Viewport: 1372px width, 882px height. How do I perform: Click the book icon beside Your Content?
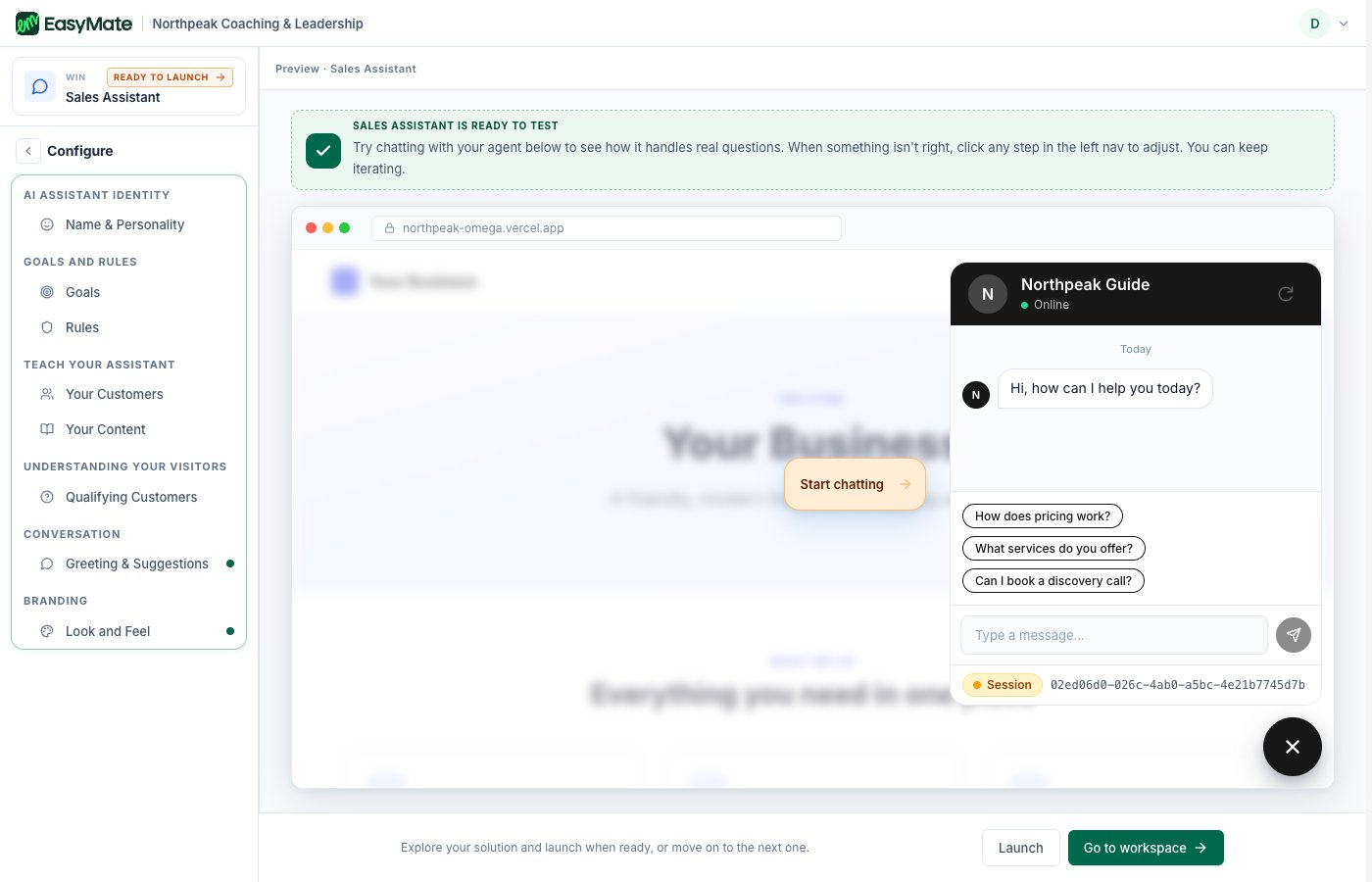(x=47, y=429)
